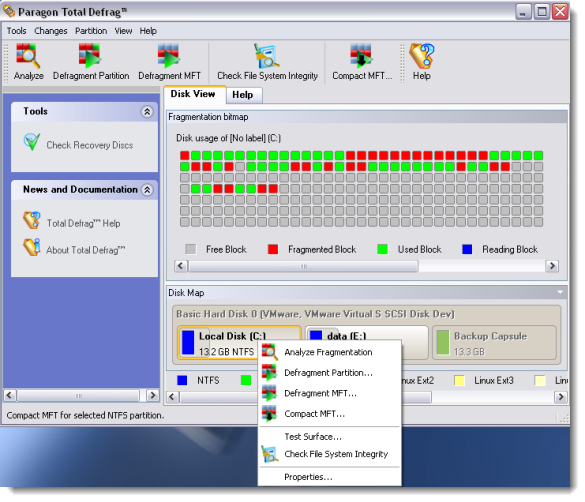Click the Fragmentation bitmap header
The image size is (585, 502).
pos(367,117)
